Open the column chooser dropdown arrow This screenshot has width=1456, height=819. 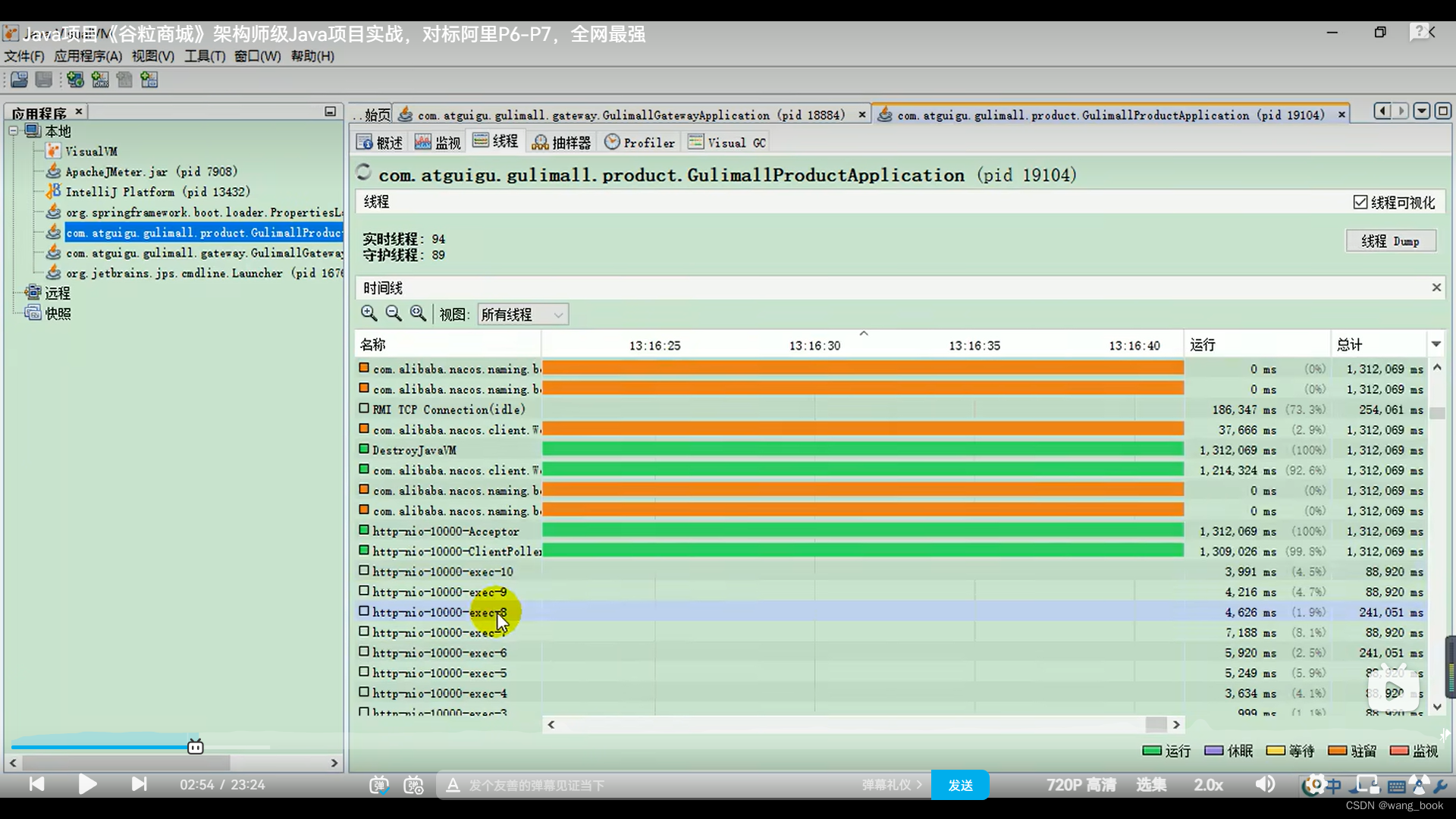tap(1436, 344)
